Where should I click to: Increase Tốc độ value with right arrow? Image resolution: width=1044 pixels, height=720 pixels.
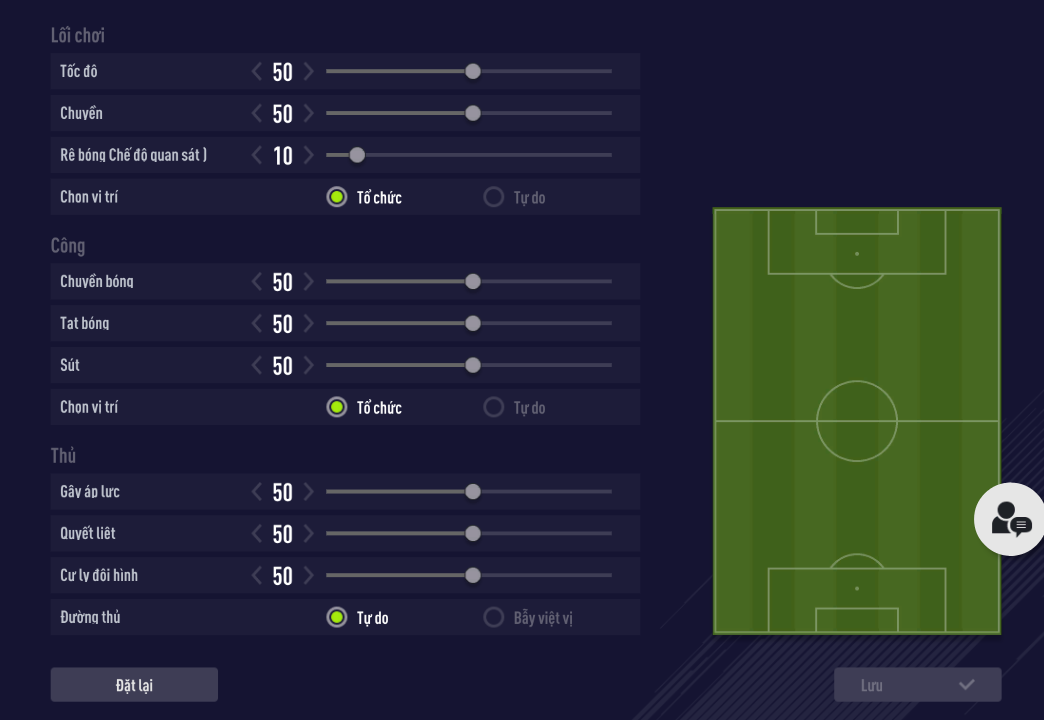(309, 71)
